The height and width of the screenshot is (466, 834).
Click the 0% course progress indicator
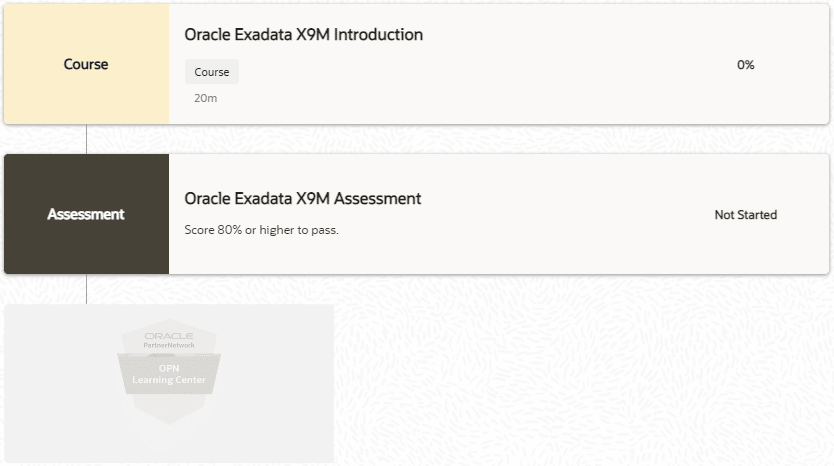coord(745,65)
